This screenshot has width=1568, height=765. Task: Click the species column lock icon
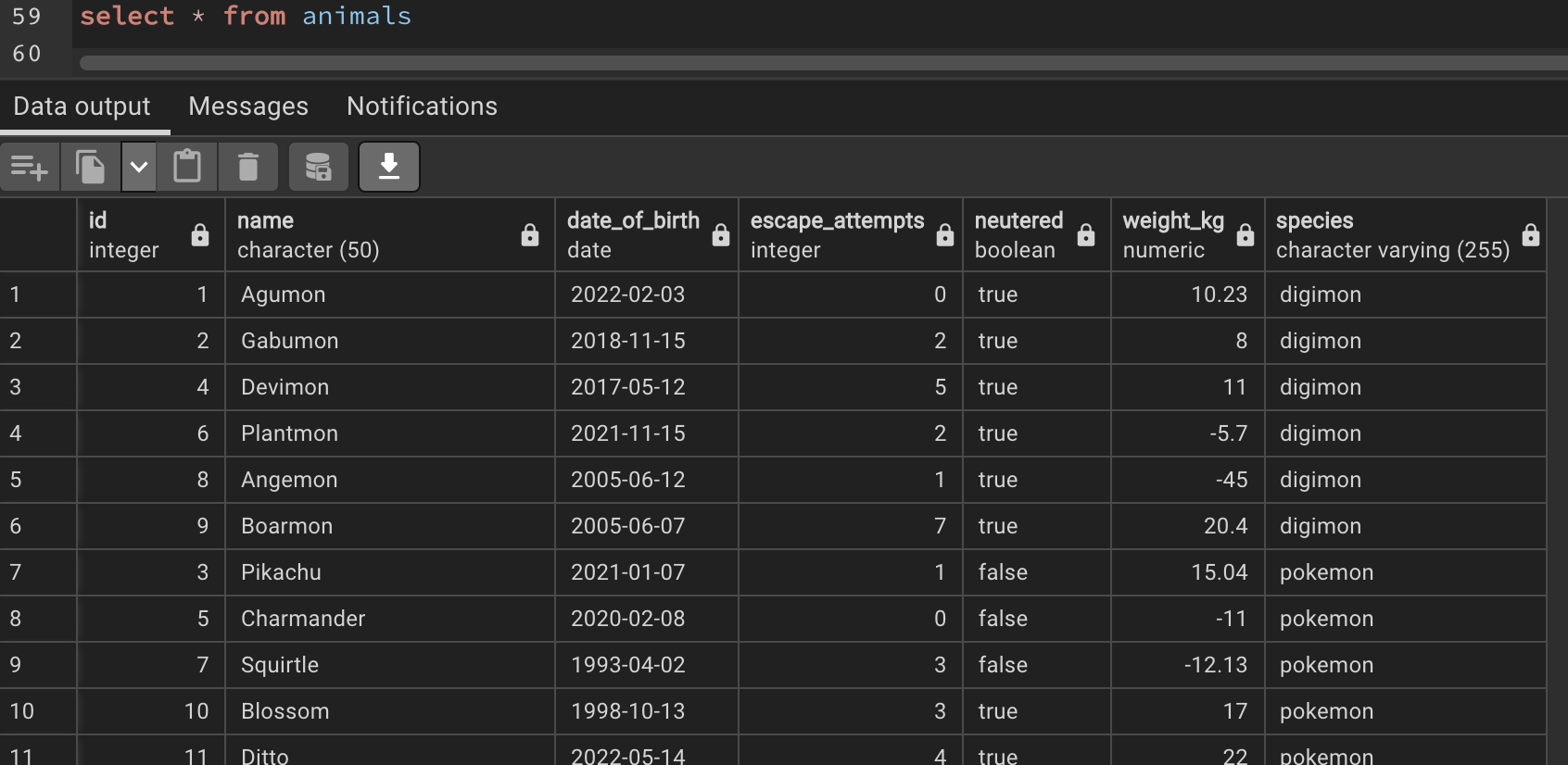point(1531,235)
